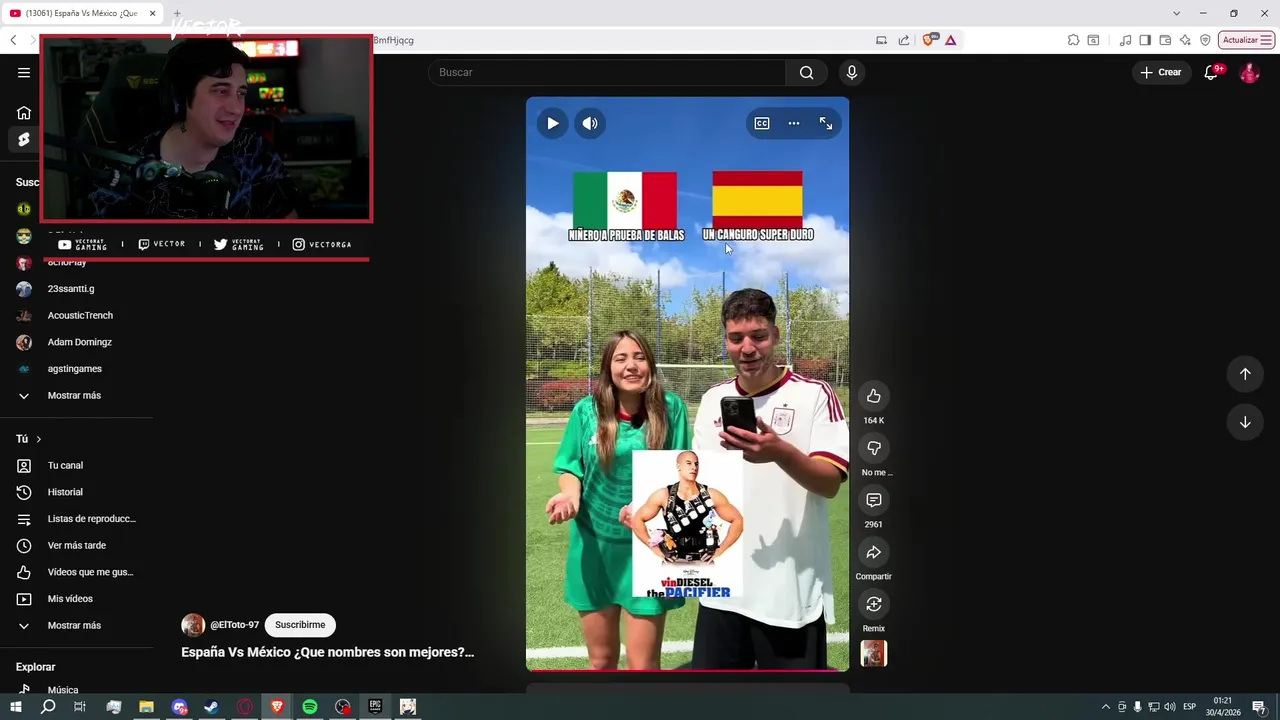Go to next Short with down arrow
Image resolution: width=1280 pixels, height=720 pixels.
[1245, 422]
